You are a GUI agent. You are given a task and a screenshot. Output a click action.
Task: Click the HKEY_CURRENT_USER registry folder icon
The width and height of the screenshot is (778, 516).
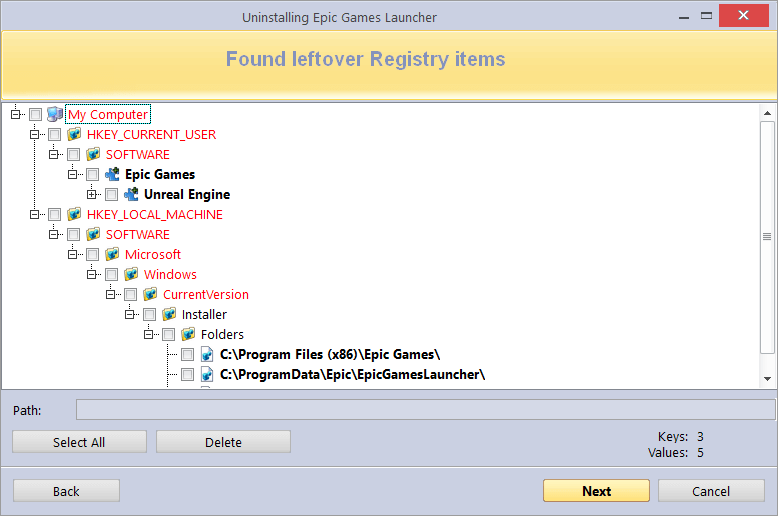pos(74,134)
